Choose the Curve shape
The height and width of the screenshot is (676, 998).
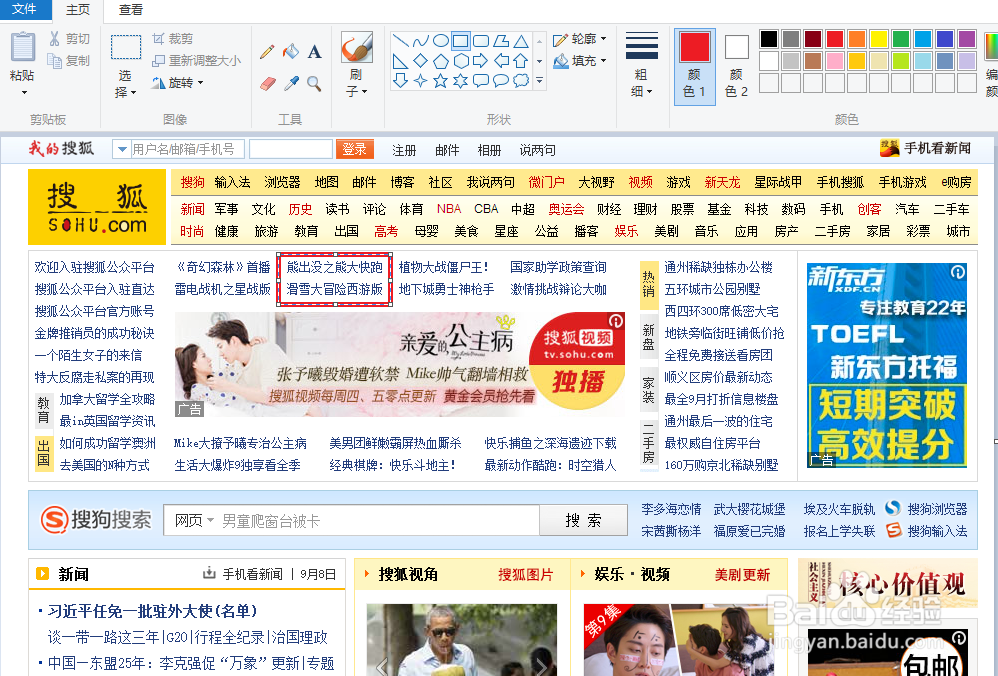(421, 41)
